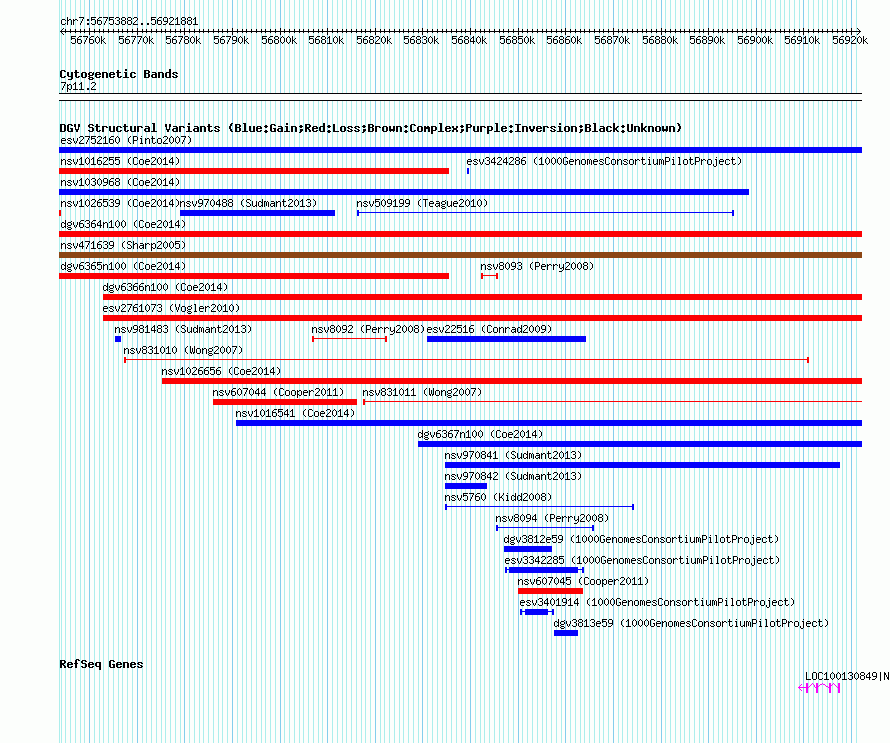Click nsv1030968 (Coe2014) label
890x743 pixels.
(120, 182)
